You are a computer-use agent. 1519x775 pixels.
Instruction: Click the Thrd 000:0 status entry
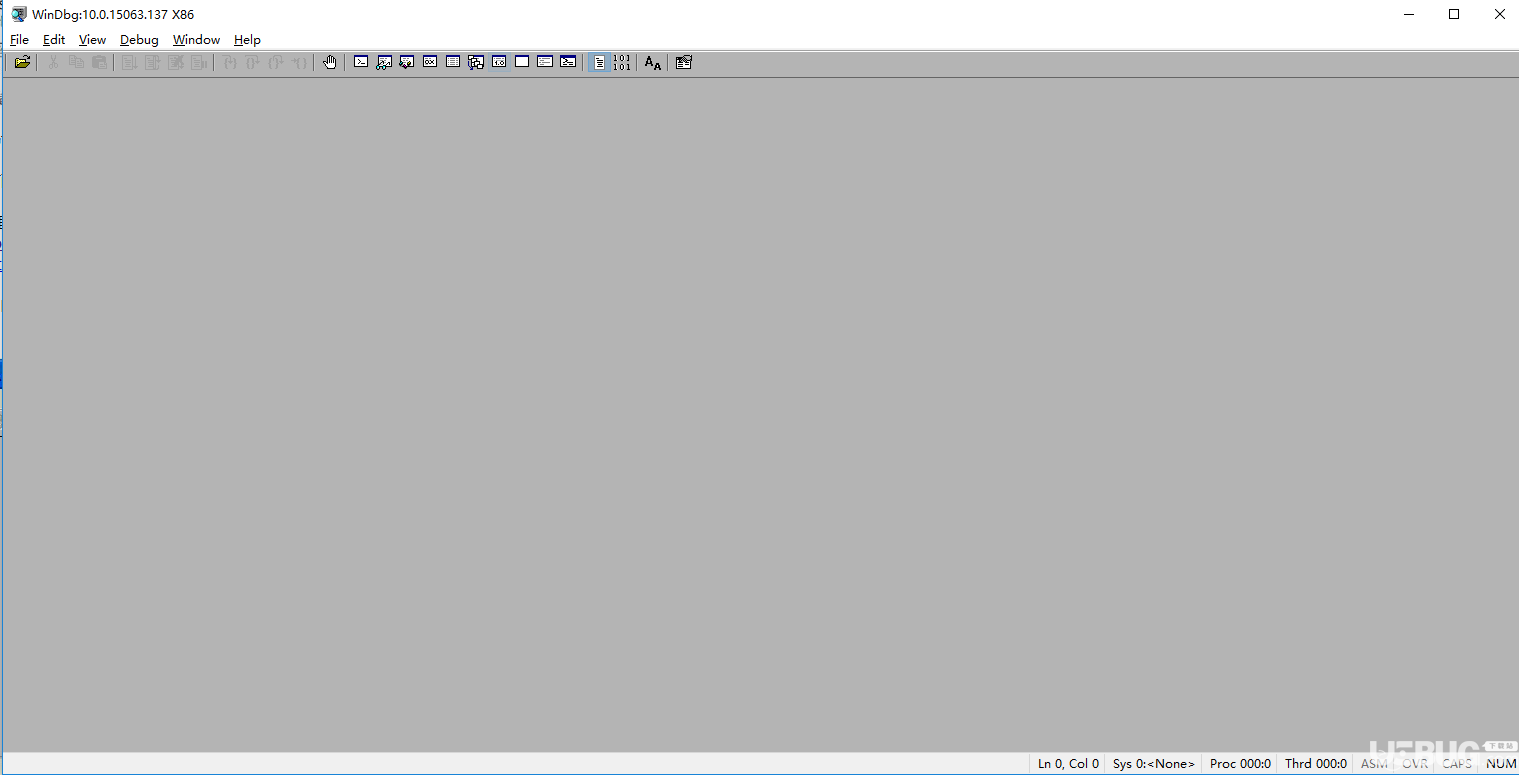coord(1316,764)
